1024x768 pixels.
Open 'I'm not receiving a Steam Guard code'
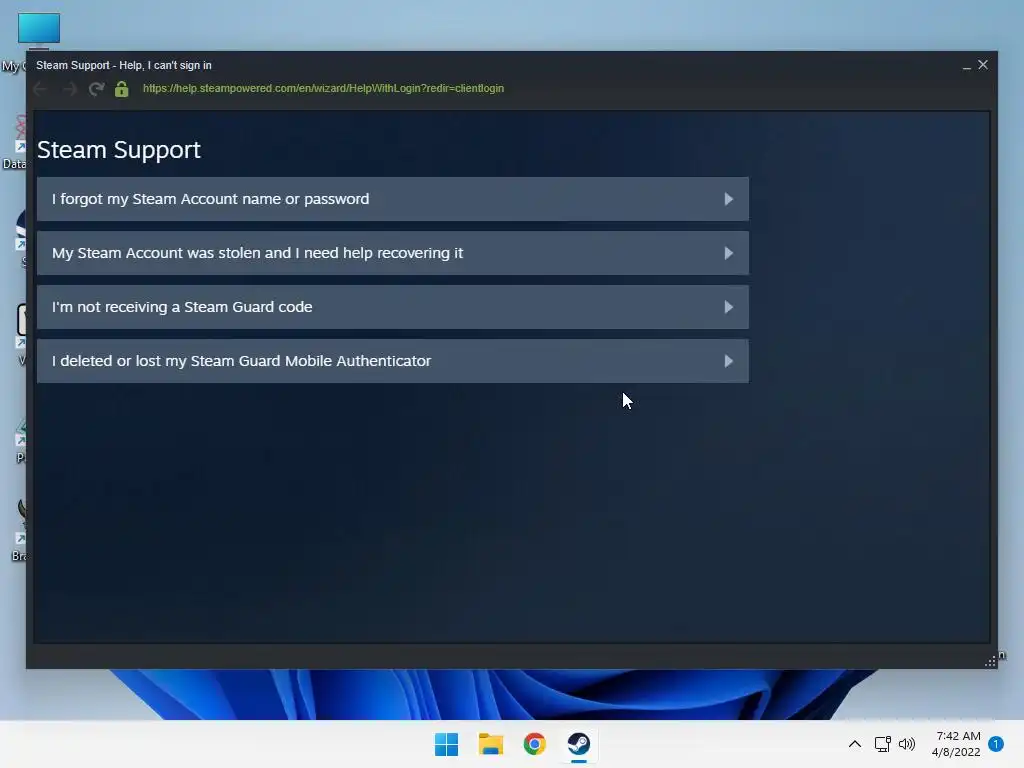[x=392, y=307]
